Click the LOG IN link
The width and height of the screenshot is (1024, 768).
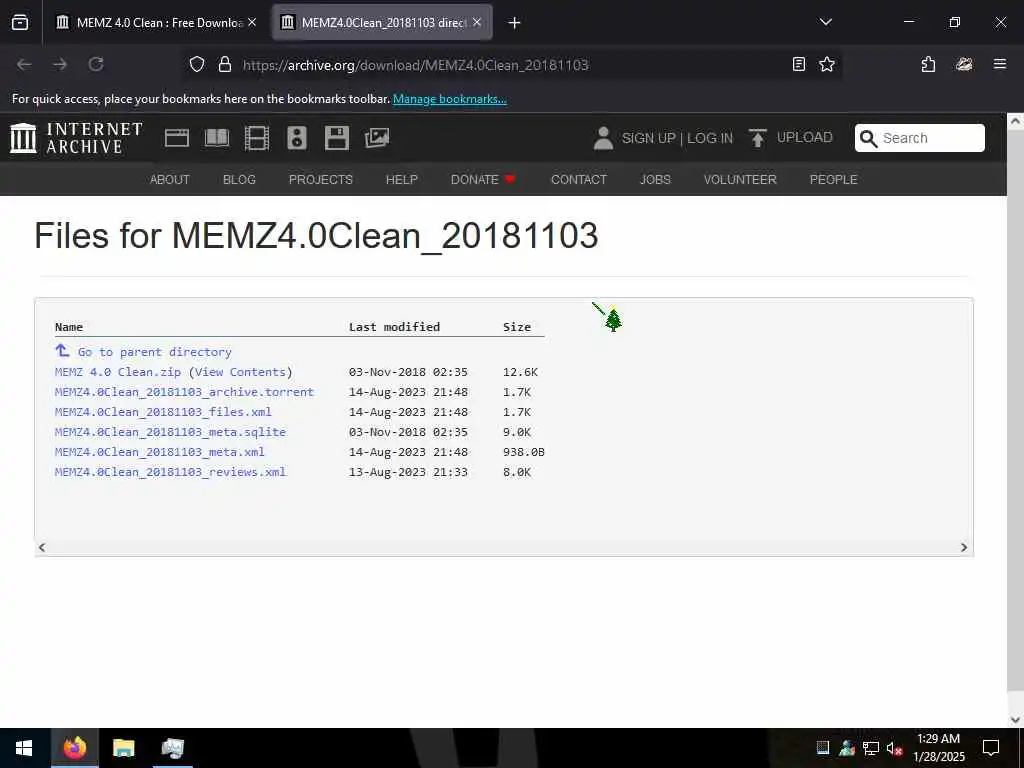(x=710, y=138)
